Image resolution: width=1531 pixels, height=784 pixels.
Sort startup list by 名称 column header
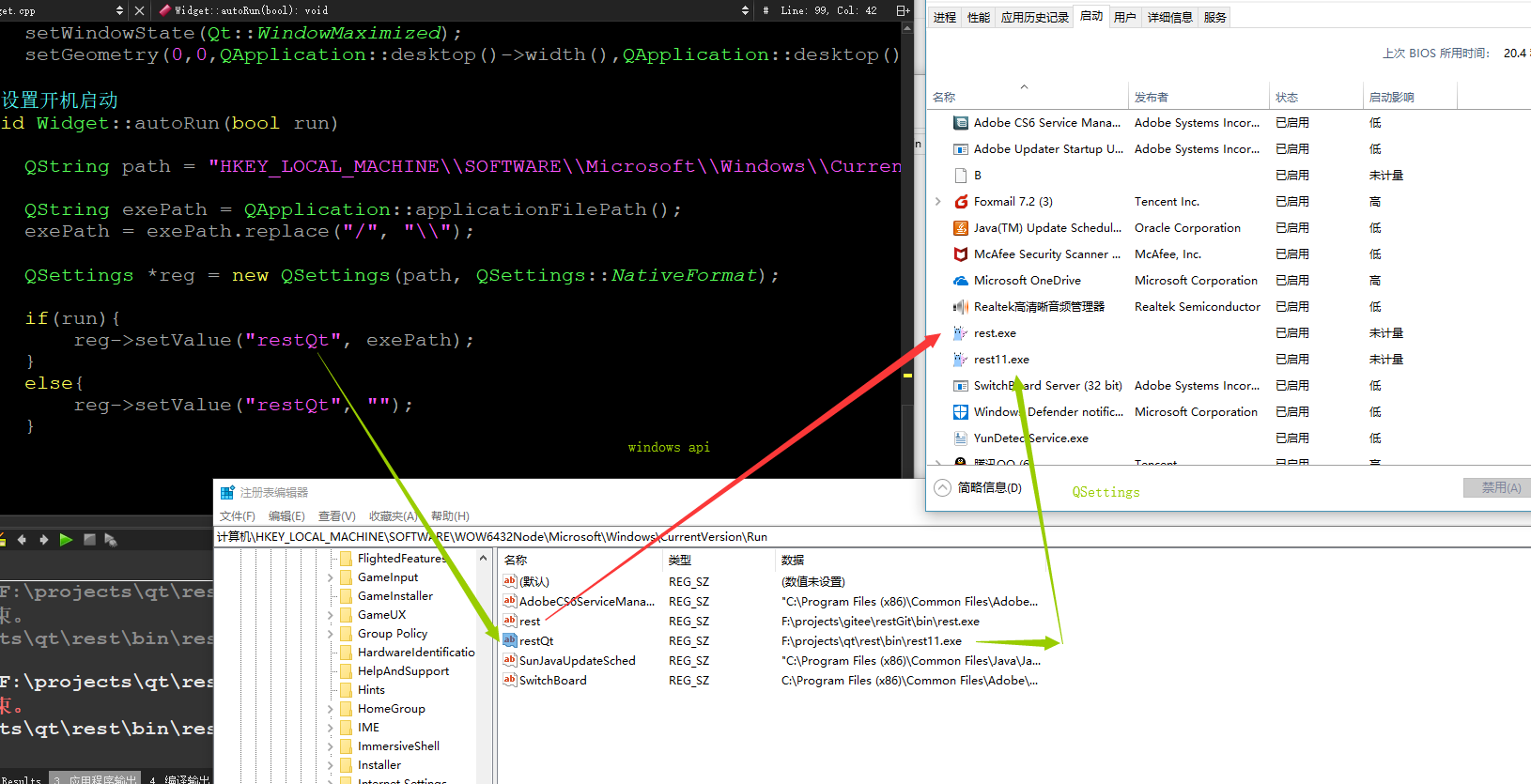click(1028, 97)
